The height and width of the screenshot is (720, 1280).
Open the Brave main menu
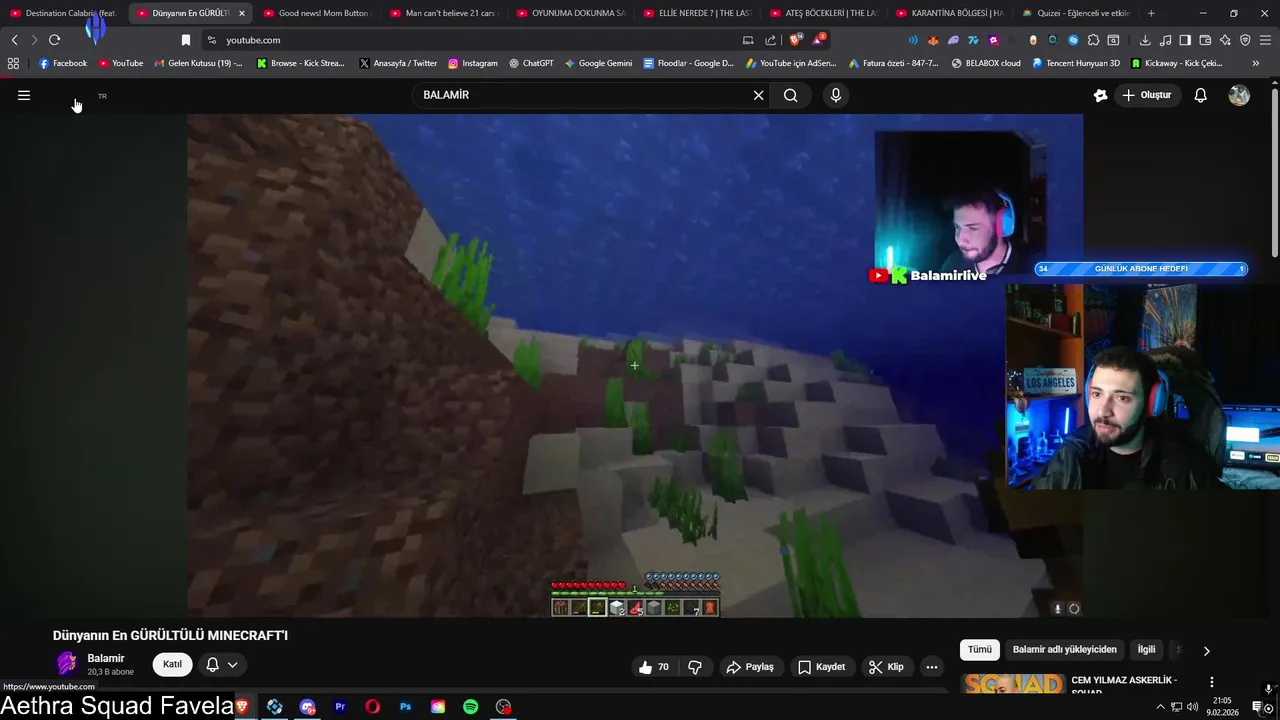point(1266,40)
